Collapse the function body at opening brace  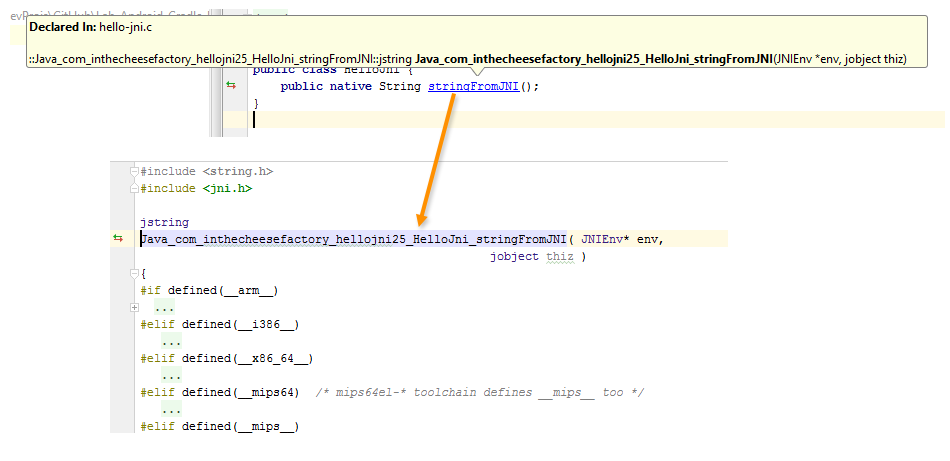pyautogui.click(x=134, y=273)
